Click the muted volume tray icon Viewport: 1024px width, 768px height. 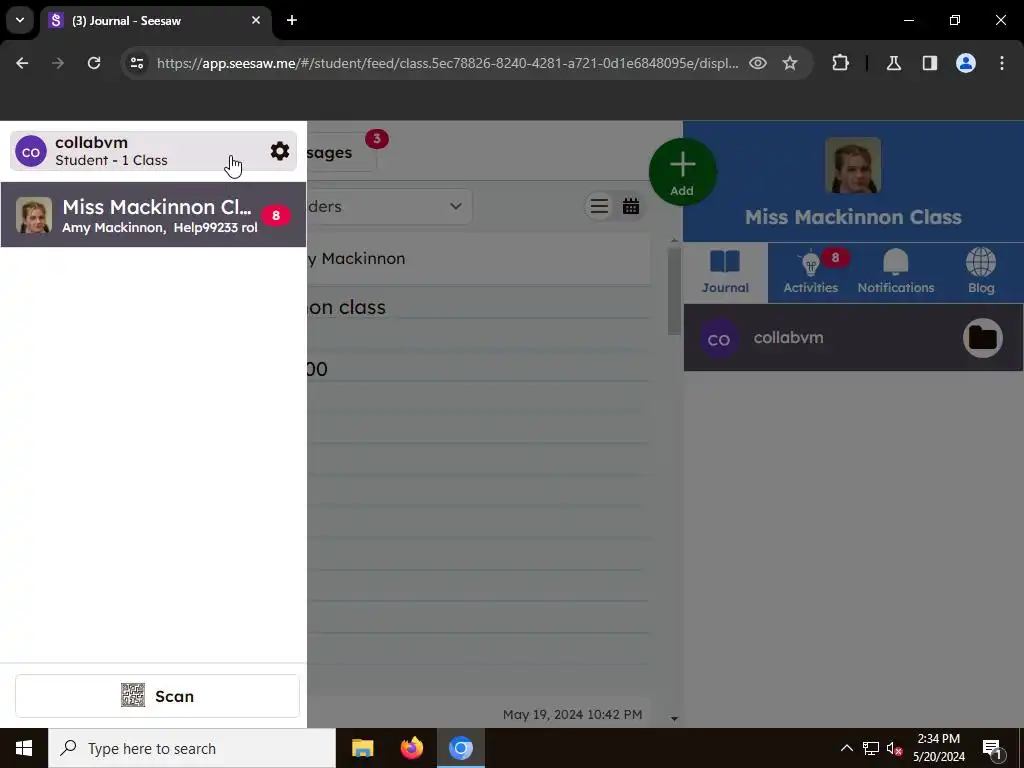point(895,748)
